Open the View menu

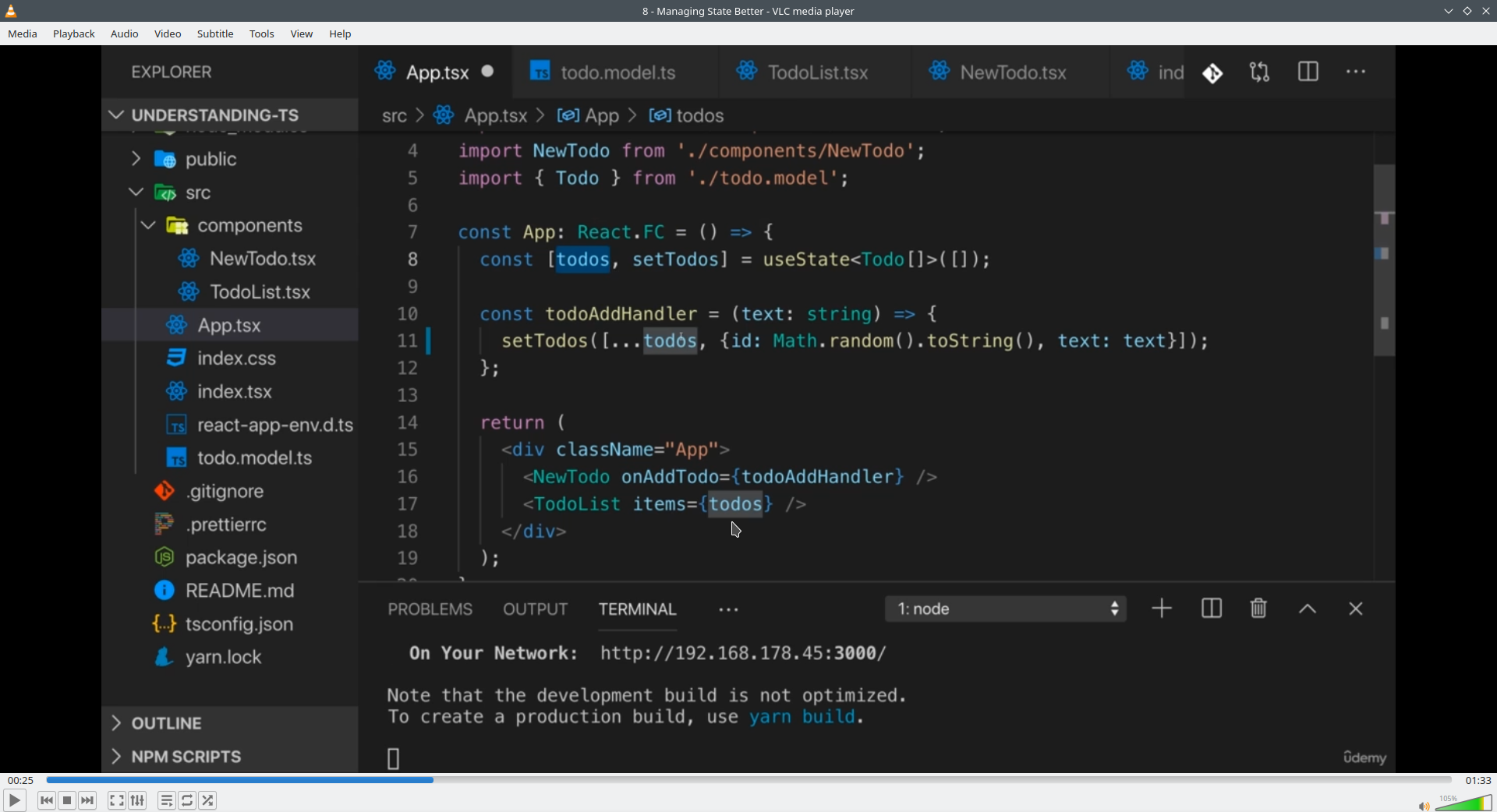click(x=302, y=34)
